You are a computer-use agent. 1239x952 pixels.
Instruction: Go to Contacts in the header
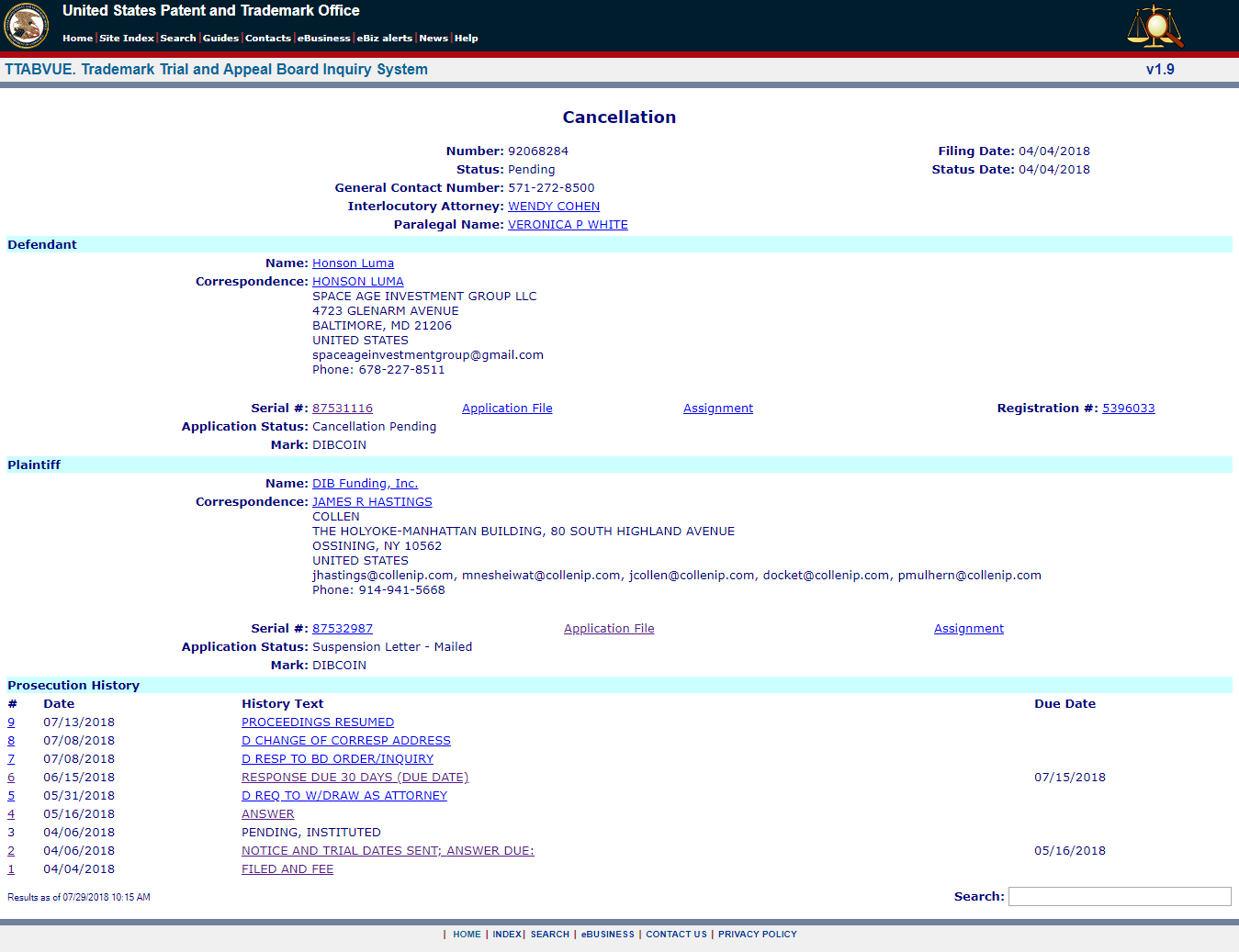[268, 39]
